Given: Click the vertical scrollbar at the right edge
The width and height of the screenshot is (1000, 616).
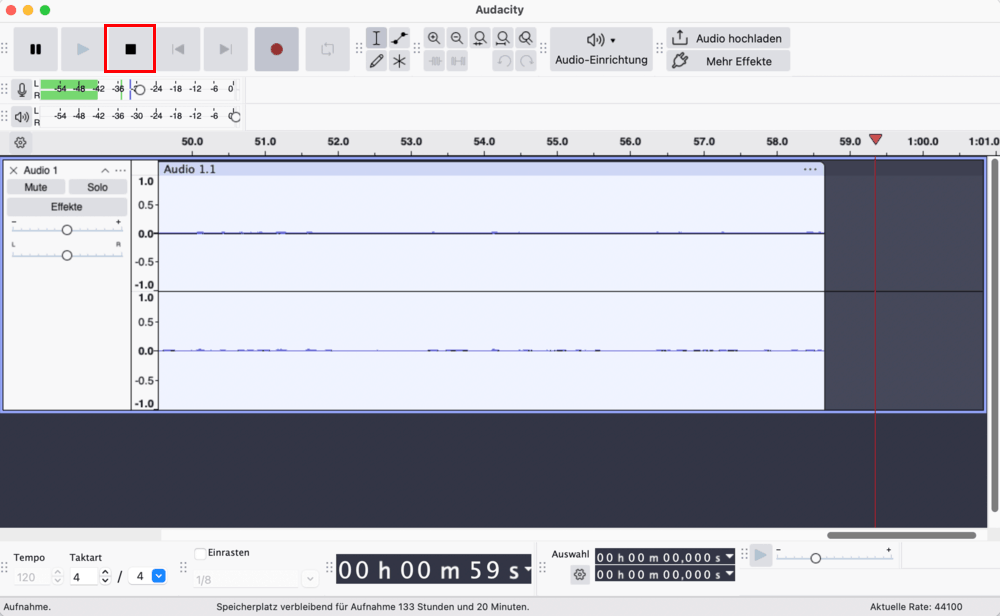Looking at the screenshot, I should (x=994, y=335).
